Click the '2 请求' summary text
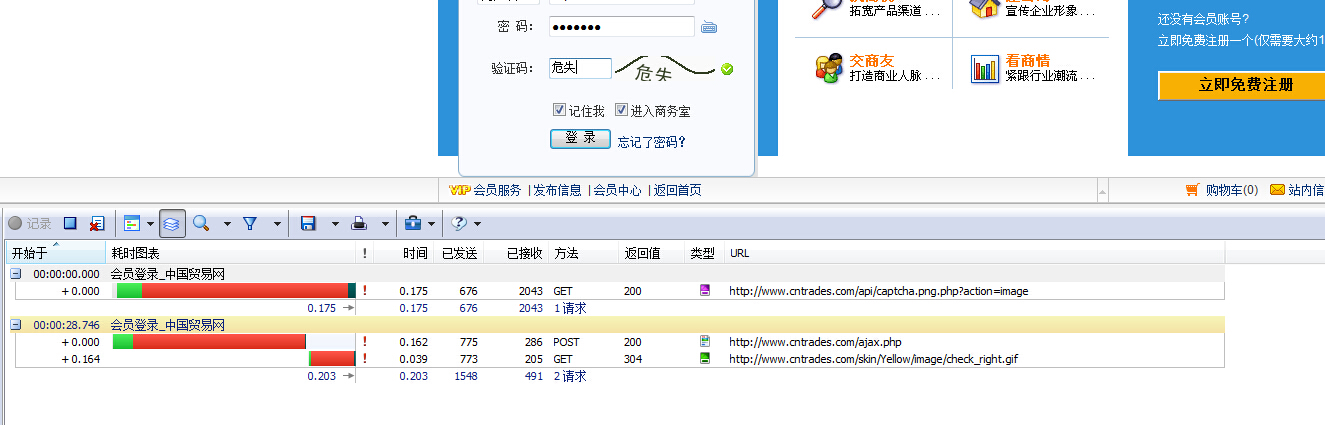Screen dimensions: 1325x425 pyautogui.click(x=570, y=376)
